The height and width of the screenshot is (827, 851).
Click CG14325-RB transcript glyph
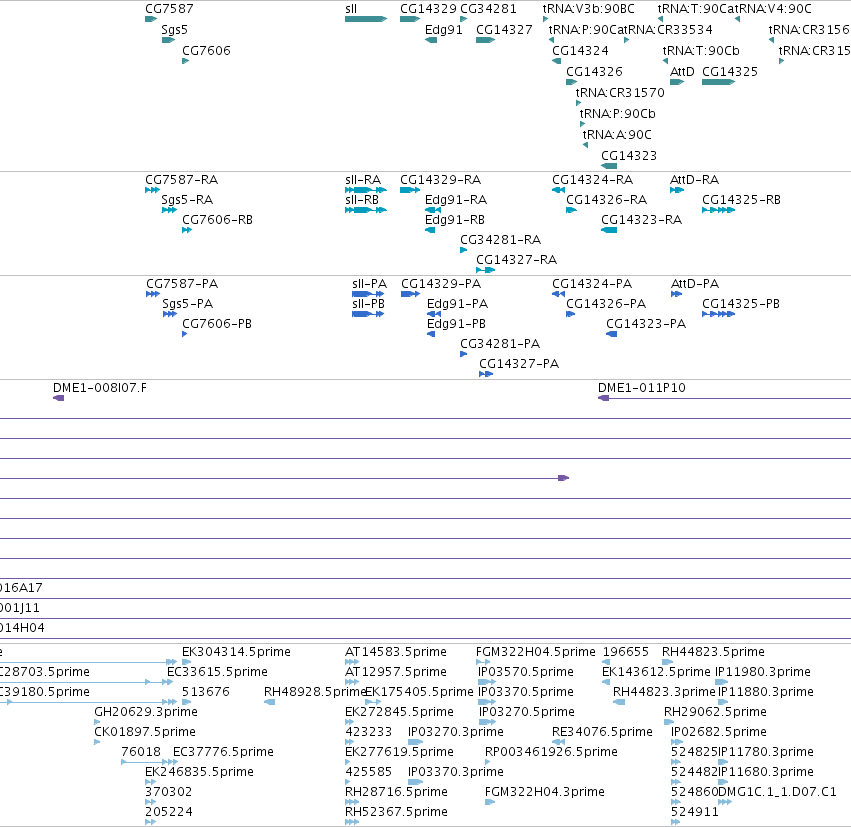718,211
